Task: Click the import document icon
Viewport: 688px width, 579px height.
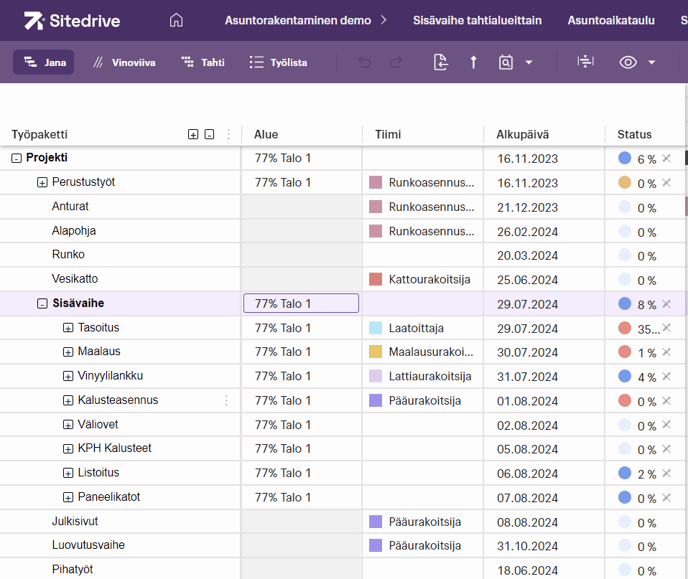Action: point(441,62)
